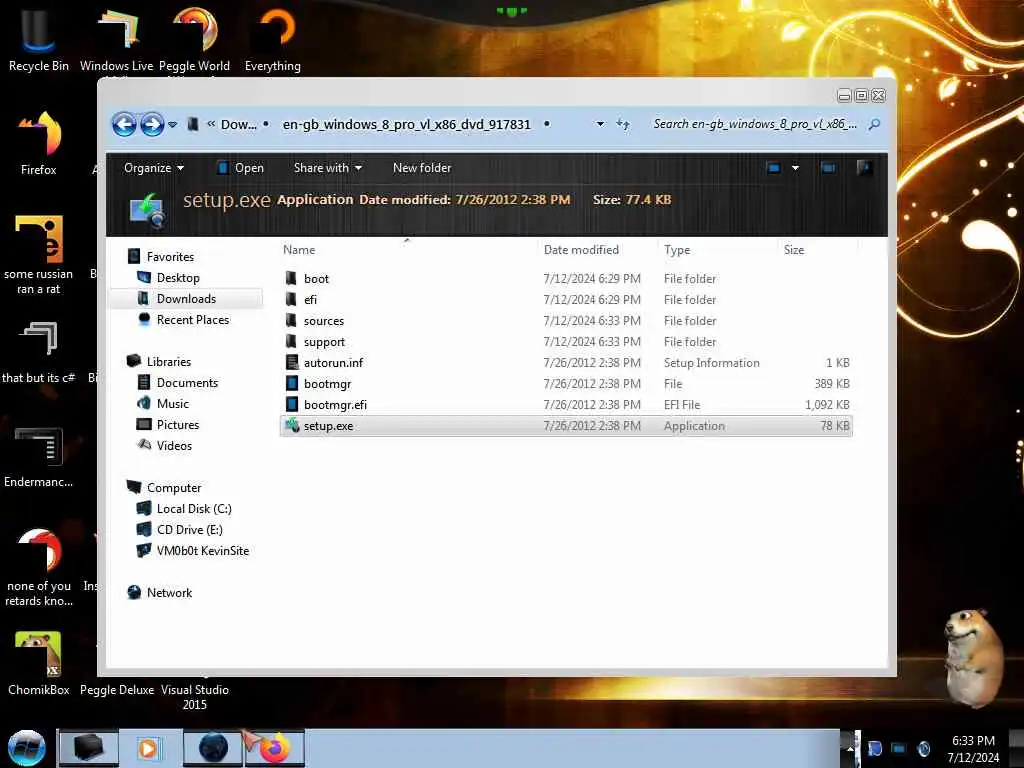This screenshot has height=768, width=1024.
Task: Click Favorites in the navigation pane
Action: point(170,257)
